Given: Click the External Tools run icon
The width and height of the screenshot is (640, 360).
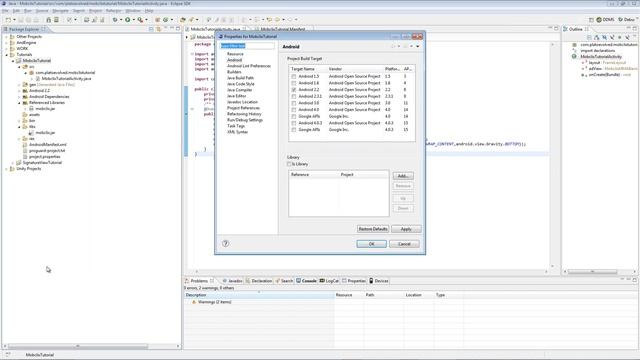Looking at the screenshot, I should tap(140, 20).
